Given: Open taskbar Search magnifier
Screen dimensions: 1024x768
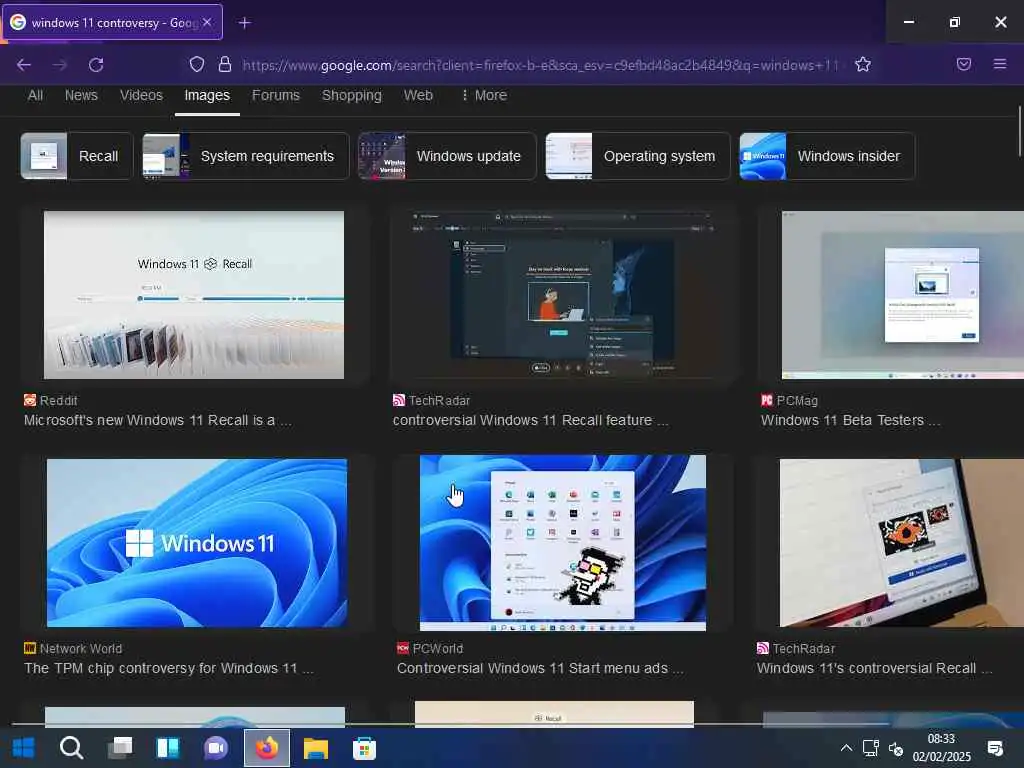Looking at the screenshot, I should [71, 748].
